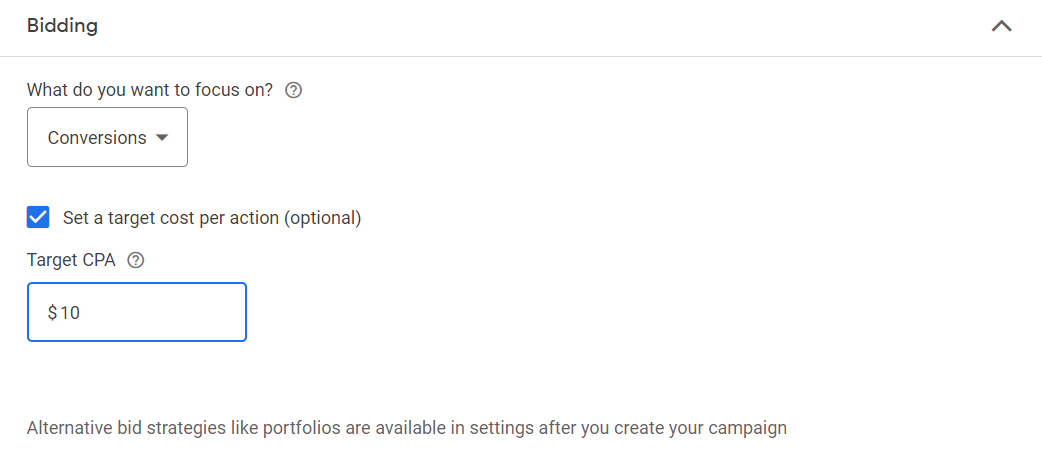
Task: Place cursor after the value 10
Action: tap(82, 312)
